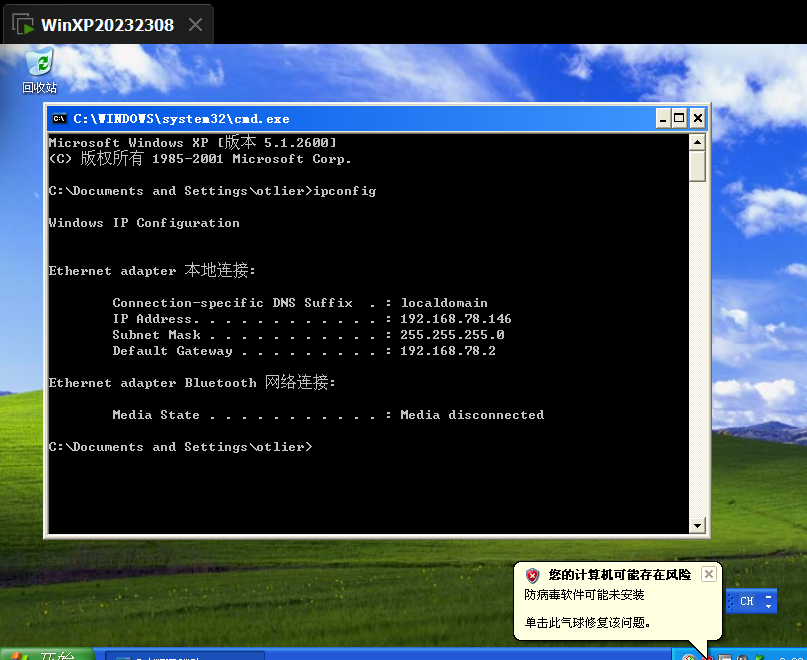The width and height of the screenshot is (807, 660).
Task: Click the 'Media disconnected' text
Action: point(472,414)
